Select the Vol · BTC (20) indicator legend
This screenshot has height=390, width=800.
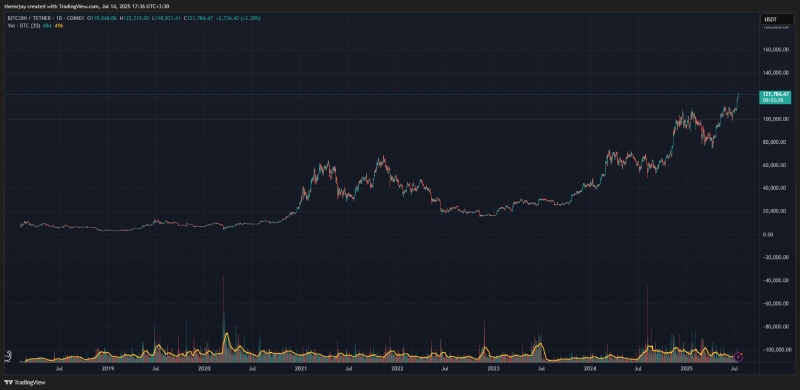click(23, 26)
